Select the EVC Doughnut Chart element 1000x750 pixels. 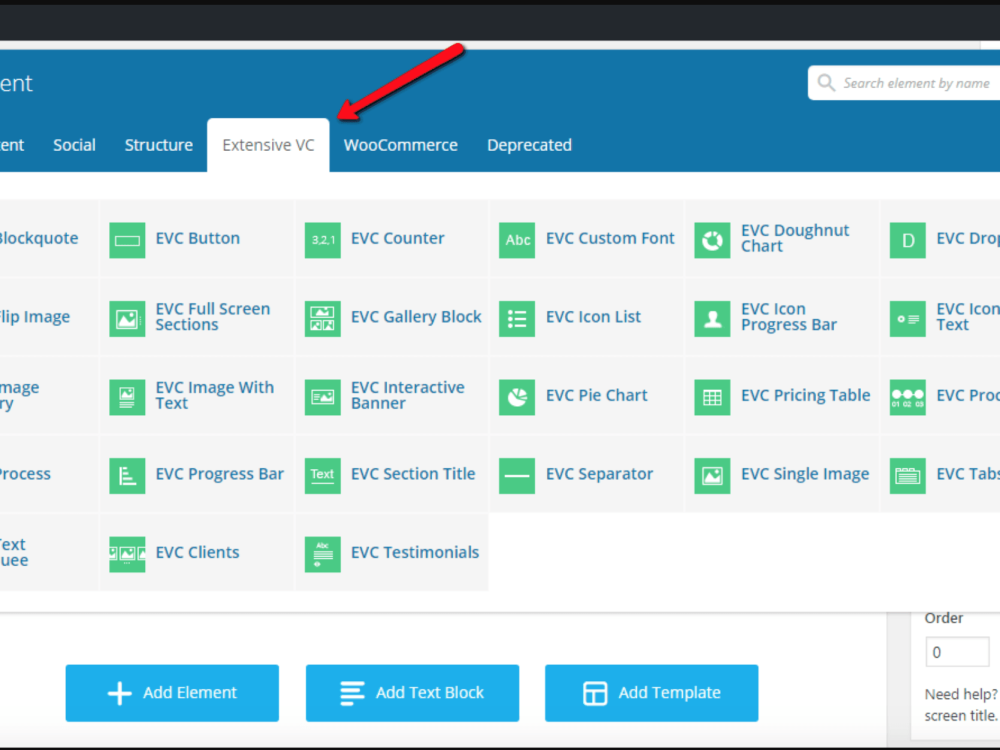coord(780,239)
